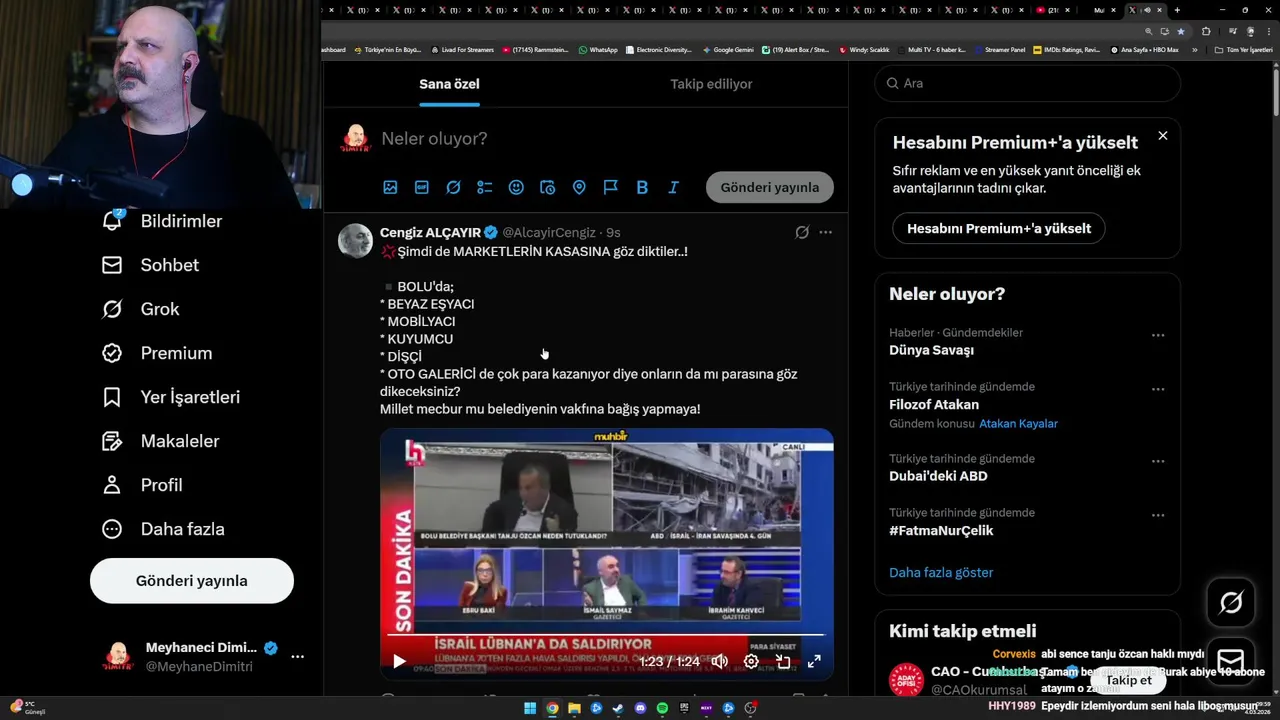Image resolution: width=1280 pixels, height=720 pixels.
Task: Open Atakan Kayalar topic link
Action: (1018, 423)
